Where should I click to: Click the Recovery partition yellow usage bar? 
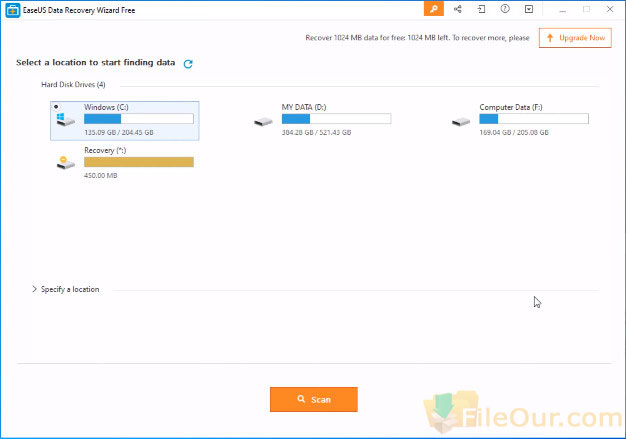tap(139, 162)
